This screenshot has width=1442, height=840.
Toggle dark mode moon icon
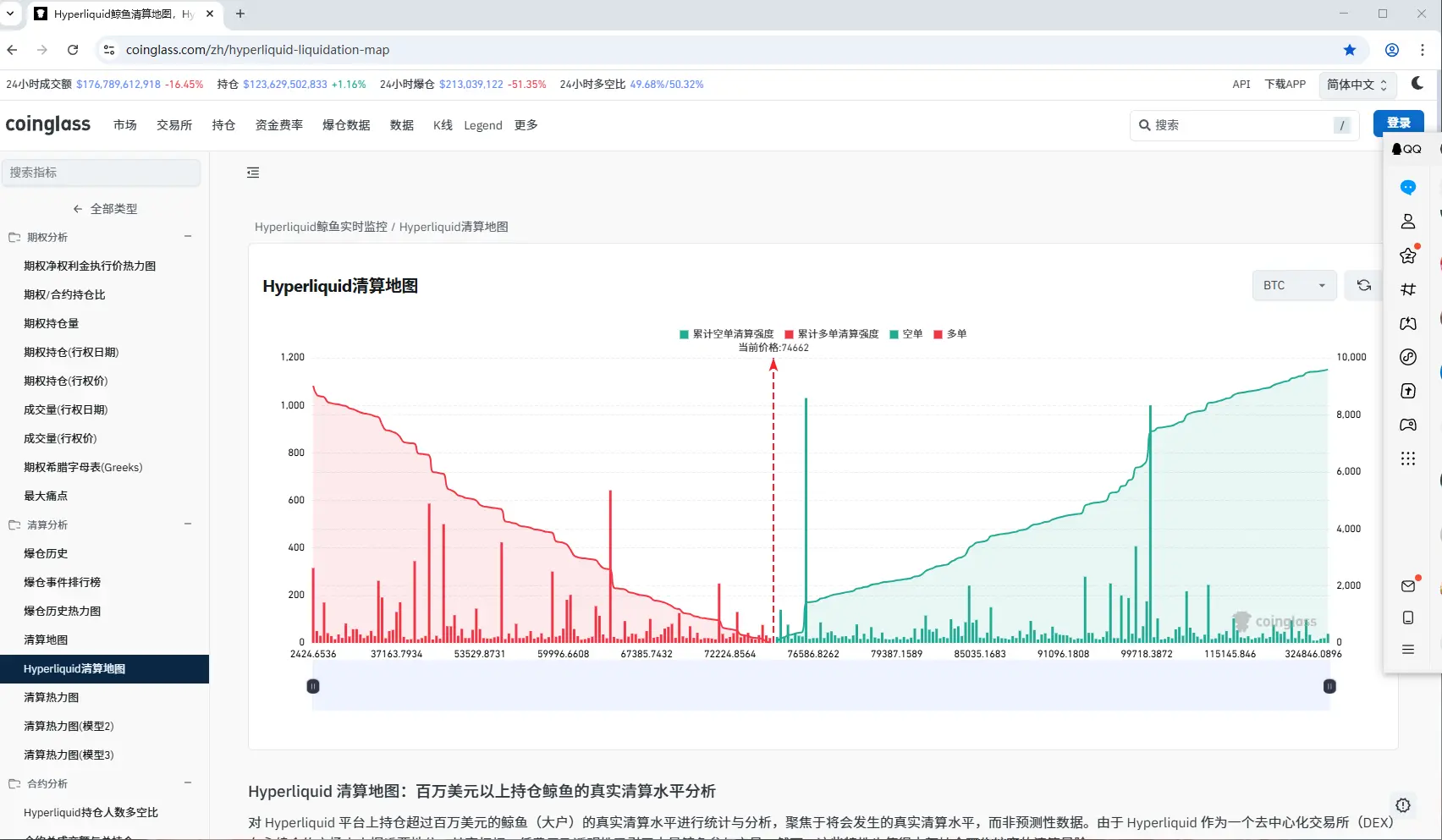(1417, 83)
